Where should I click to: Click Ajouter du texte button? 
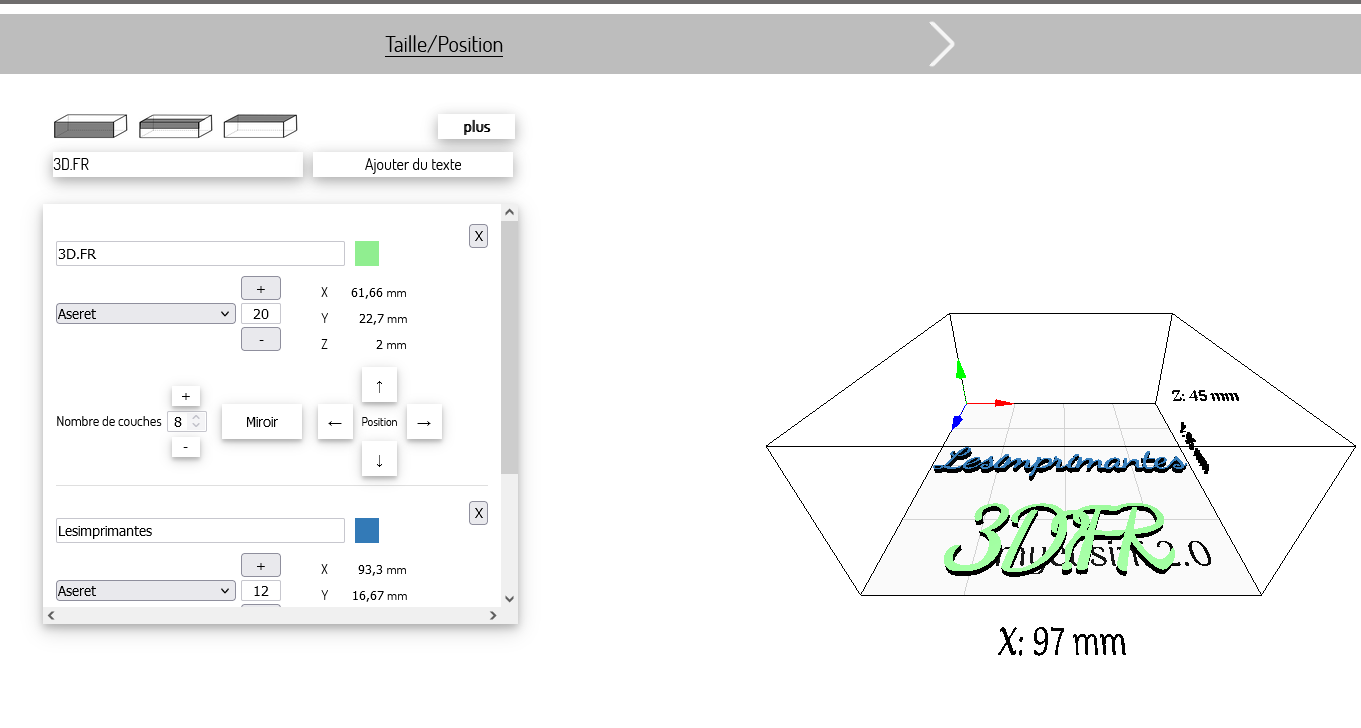coord(413,165)
